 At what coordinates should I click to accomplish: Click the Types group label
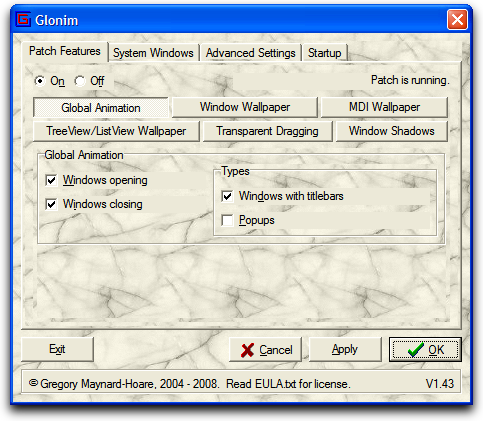235,171
